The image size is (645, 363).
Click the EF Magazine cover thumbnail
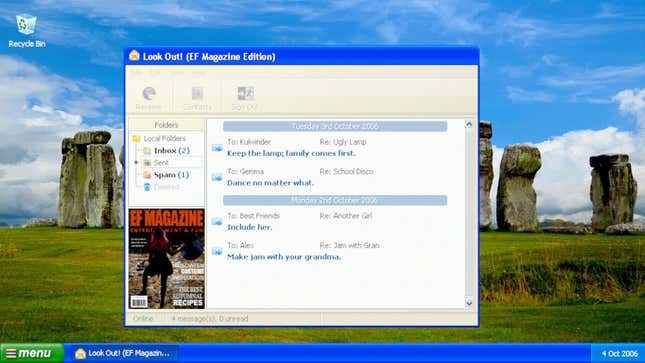point(167,258)
